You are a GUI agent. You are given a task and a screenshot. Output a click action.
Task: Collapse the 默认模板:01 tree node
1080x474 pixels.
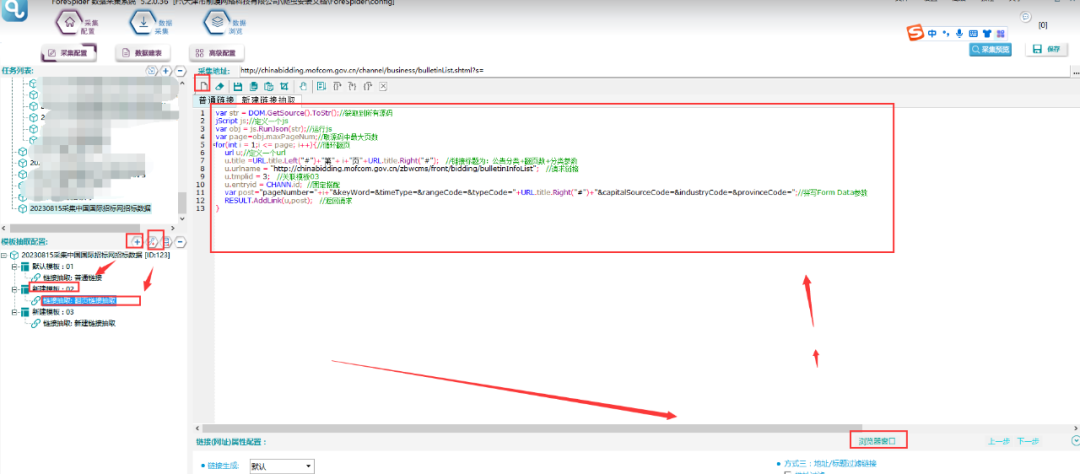pos(14,266)
